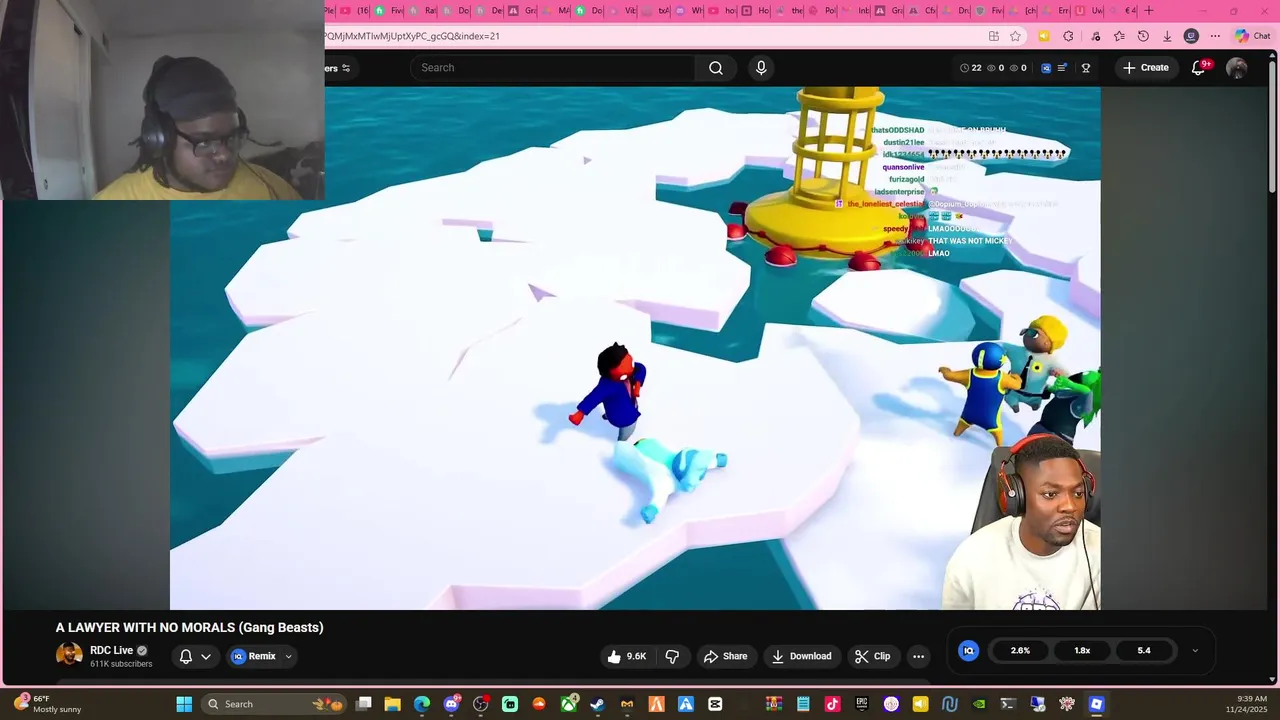Screen dimensions: 1280x720
Task: Open browser downloads icon in toolbar
Action: pos(1167,36)
